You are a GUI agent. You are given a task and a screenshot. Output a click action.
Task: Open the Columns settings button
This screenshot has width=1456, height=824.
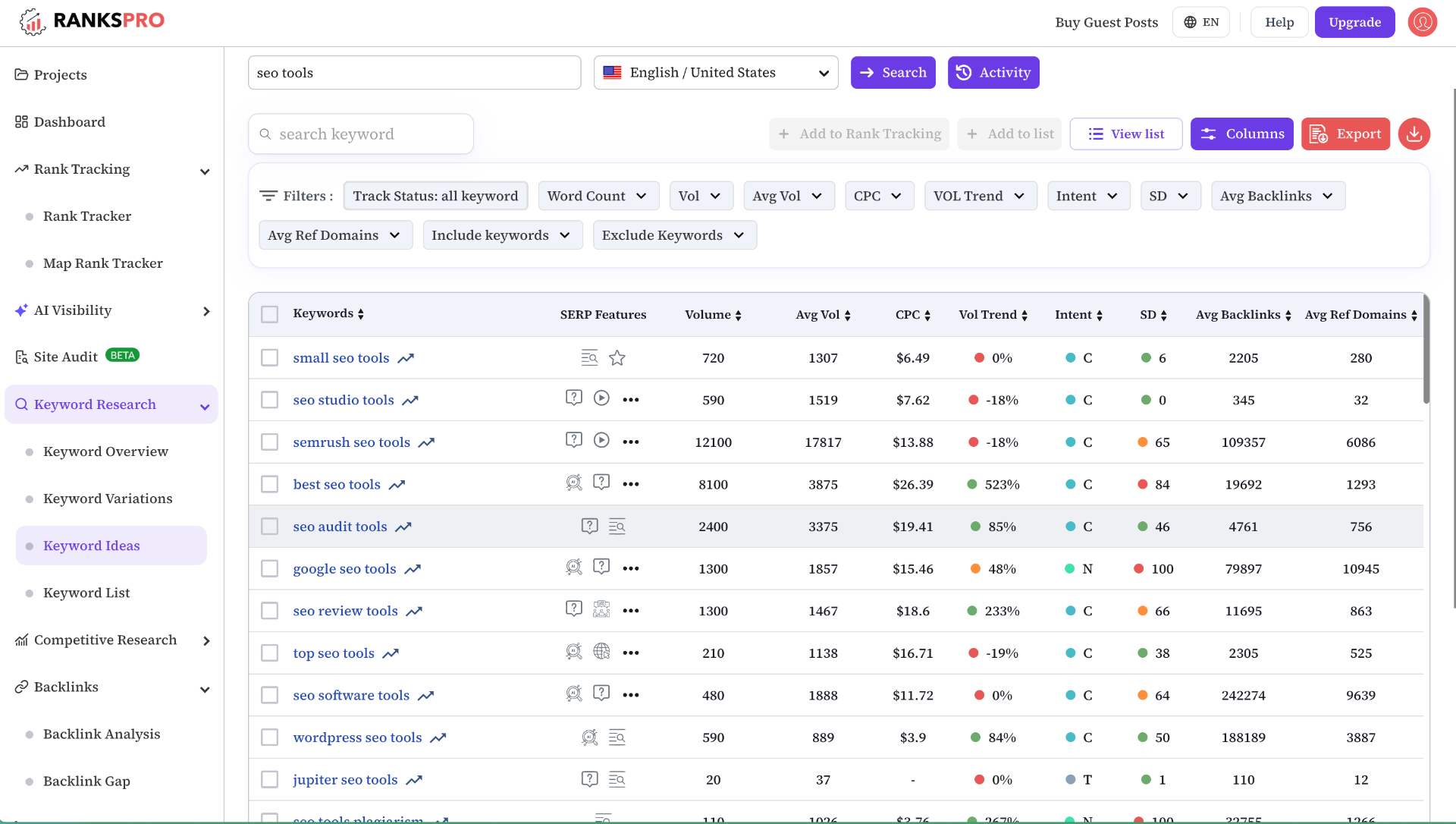[x=1242, y=134]
